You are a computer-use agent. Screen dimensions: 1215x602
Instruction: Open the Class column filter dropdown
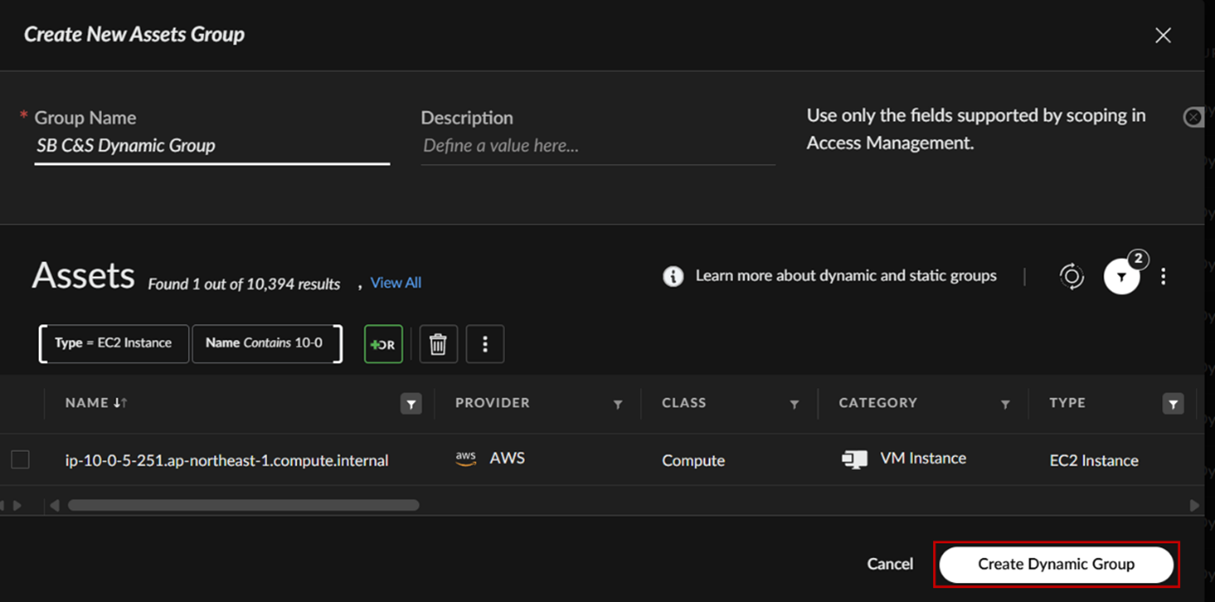tap(794, 404)
